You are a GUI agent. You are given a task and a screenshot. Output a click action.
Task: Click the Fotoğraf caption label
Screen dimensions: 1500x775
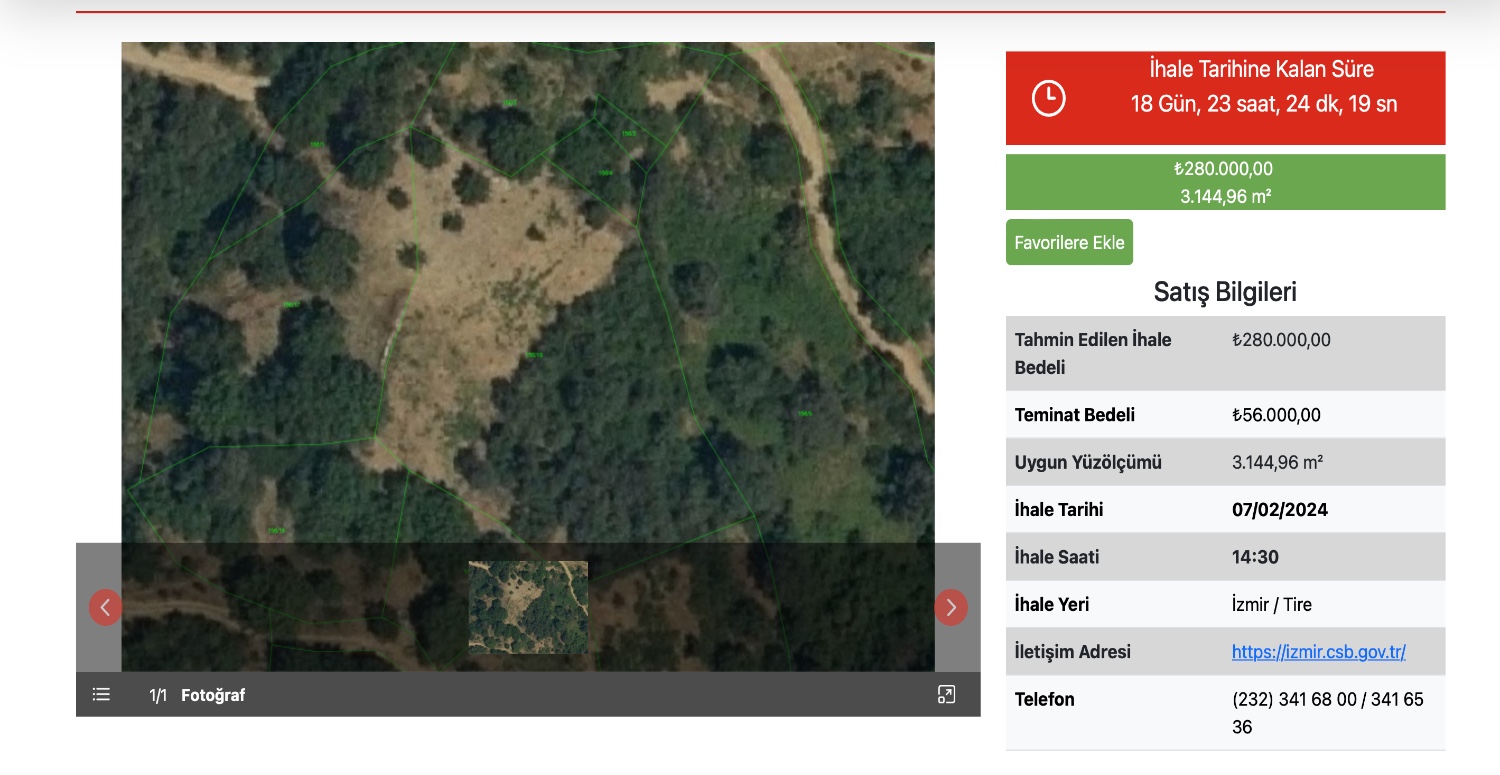click(213, 695)
